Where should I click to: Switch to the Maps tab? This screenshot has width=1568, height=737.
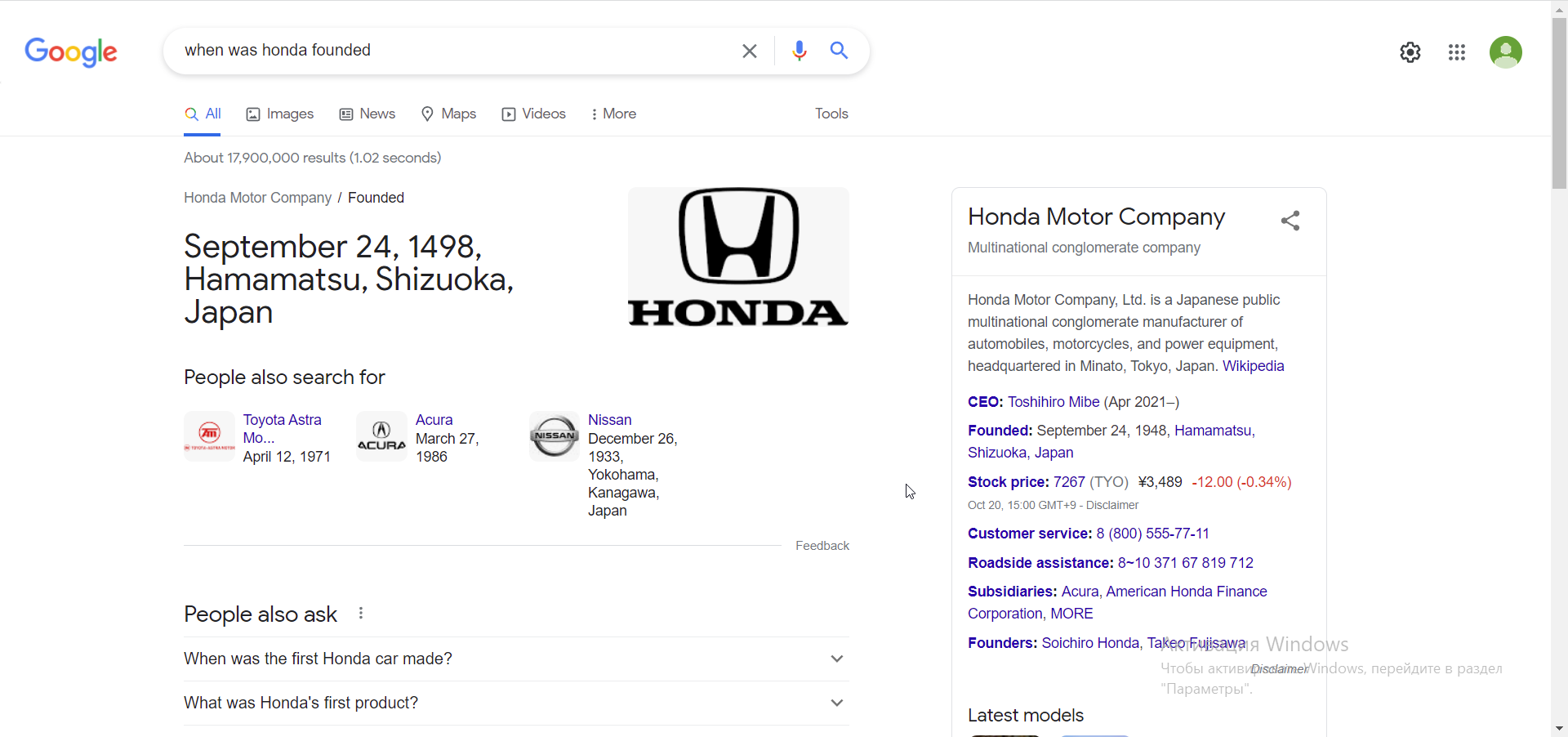[448, 114]
